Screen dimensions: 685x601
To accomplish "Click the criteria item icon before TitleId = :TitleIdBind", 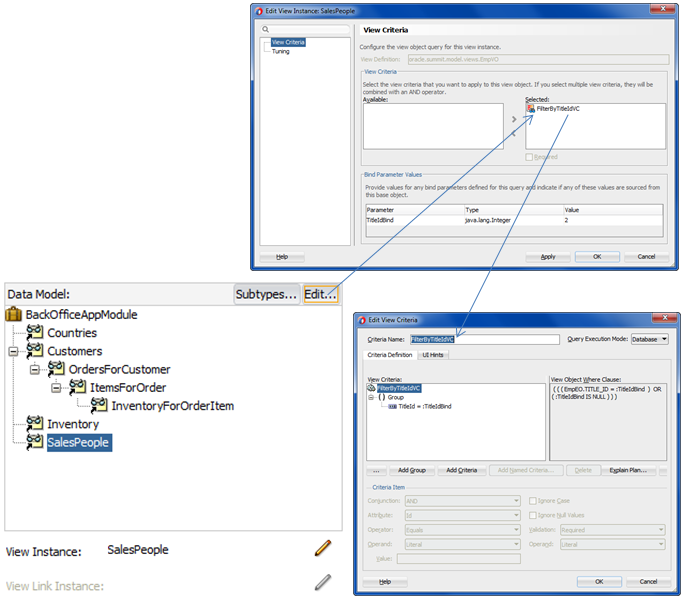I will [x=392, y=406].
